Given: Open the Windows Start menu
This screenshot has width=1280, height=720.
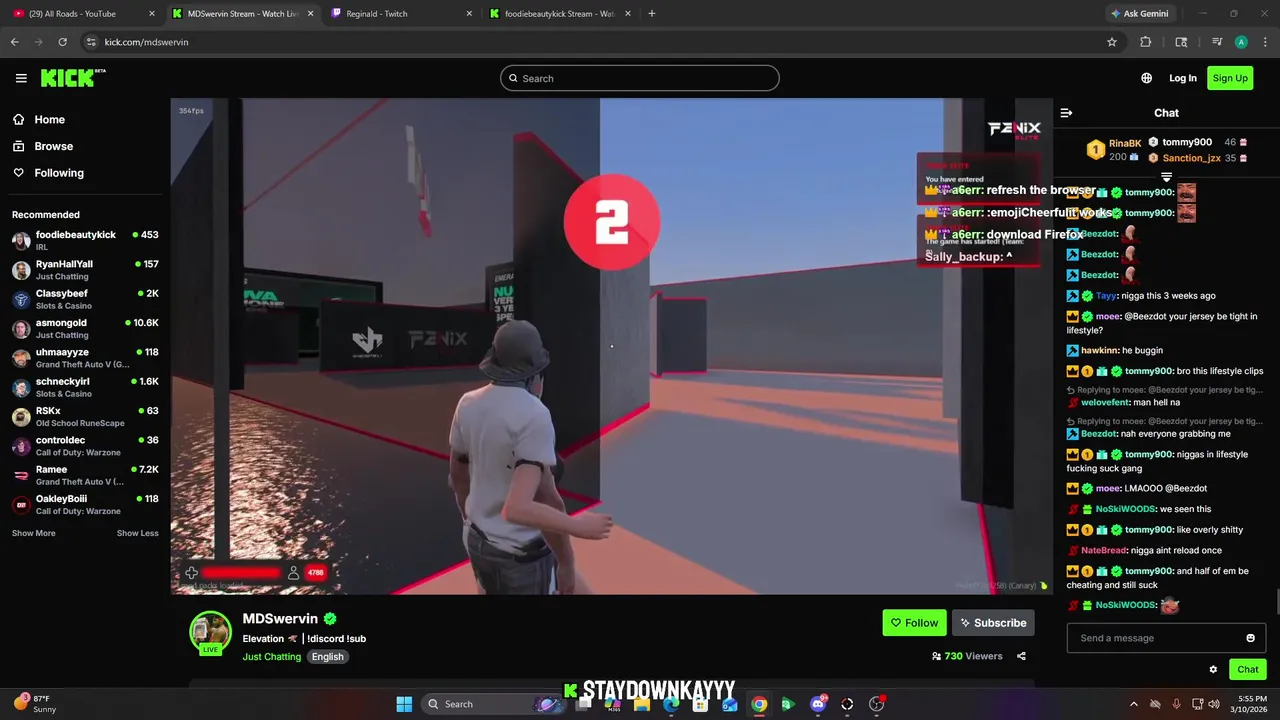Looking at the screenshot, I should (404, 704).
